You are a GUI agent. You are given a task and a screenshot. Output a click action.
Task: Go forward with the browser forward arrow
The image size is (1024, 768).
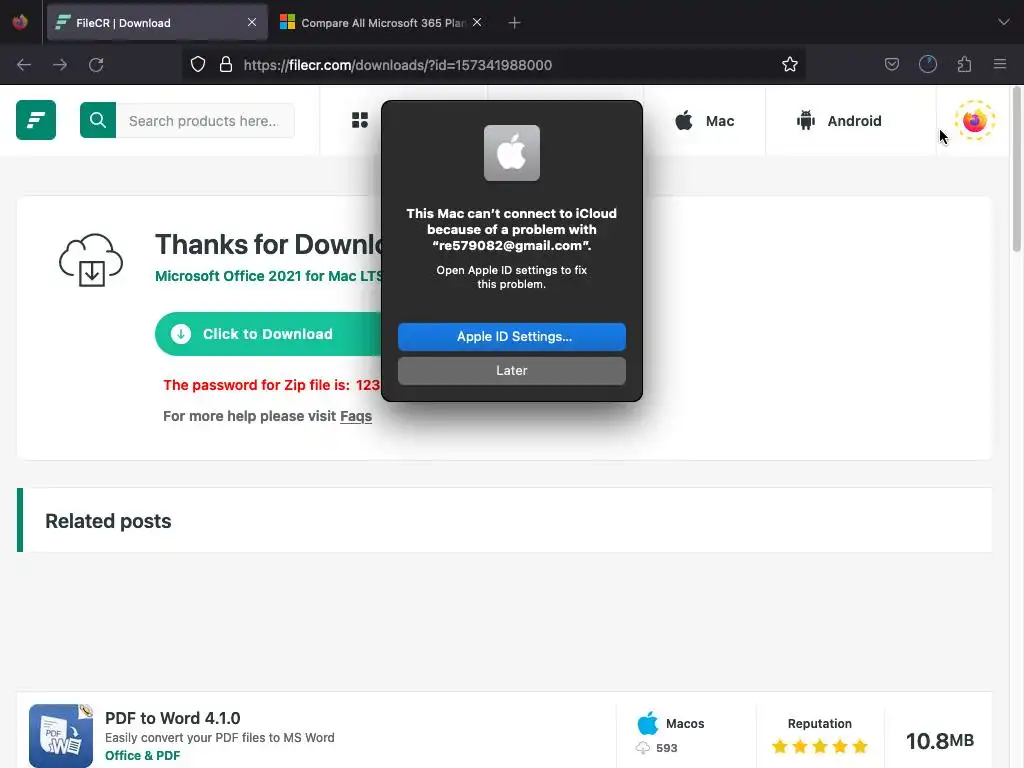click(60, 65)
